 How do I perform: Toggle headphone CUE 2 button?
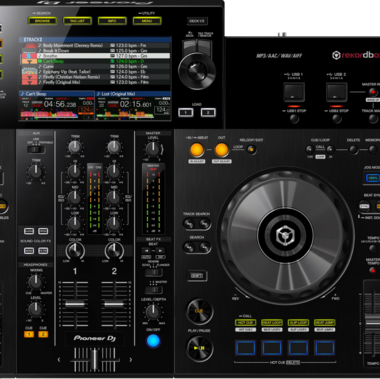click(x=43, y=334)
